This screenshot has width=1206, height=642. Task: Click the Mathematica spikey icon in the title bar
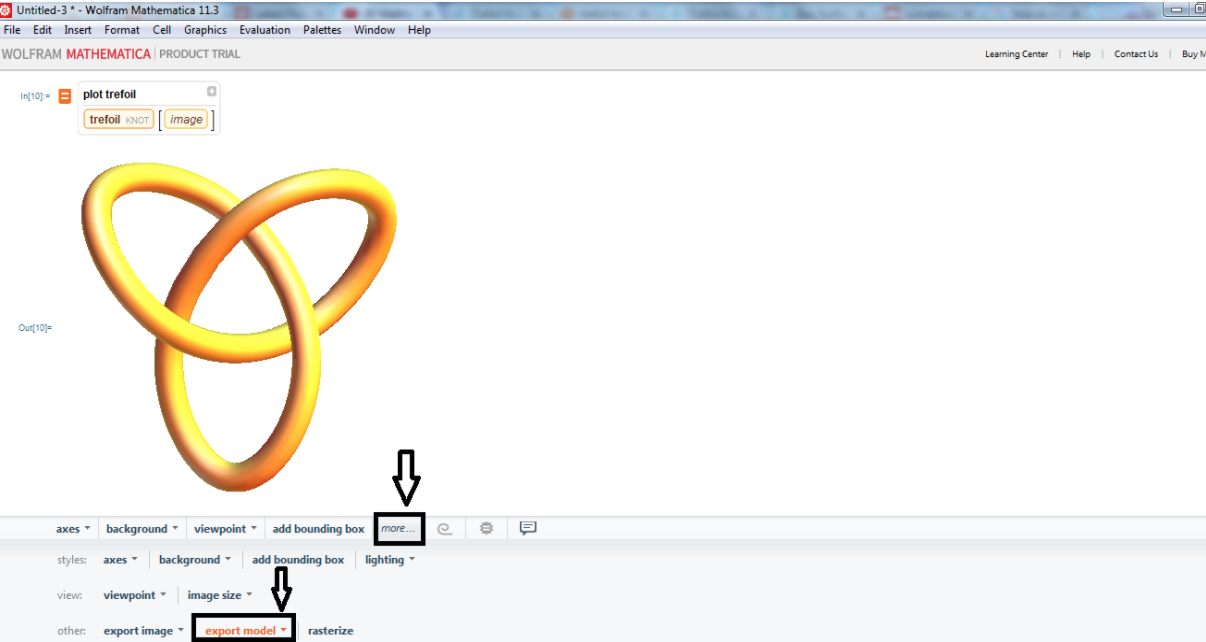point(8,8)
